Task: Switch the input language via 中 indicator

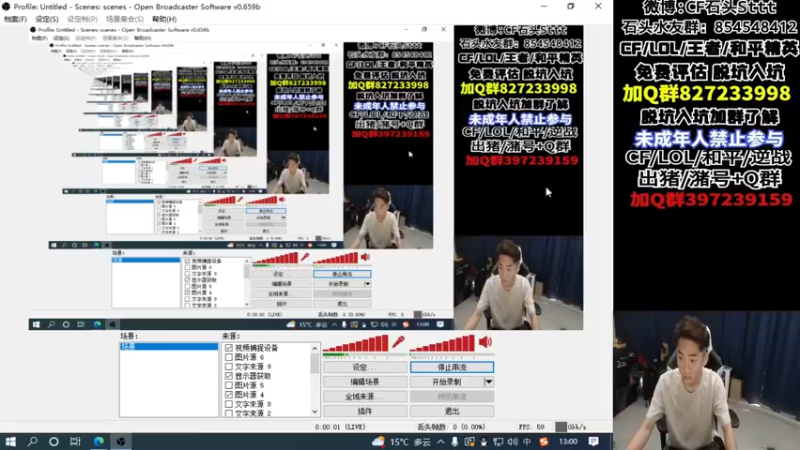Action: (527, 442)
